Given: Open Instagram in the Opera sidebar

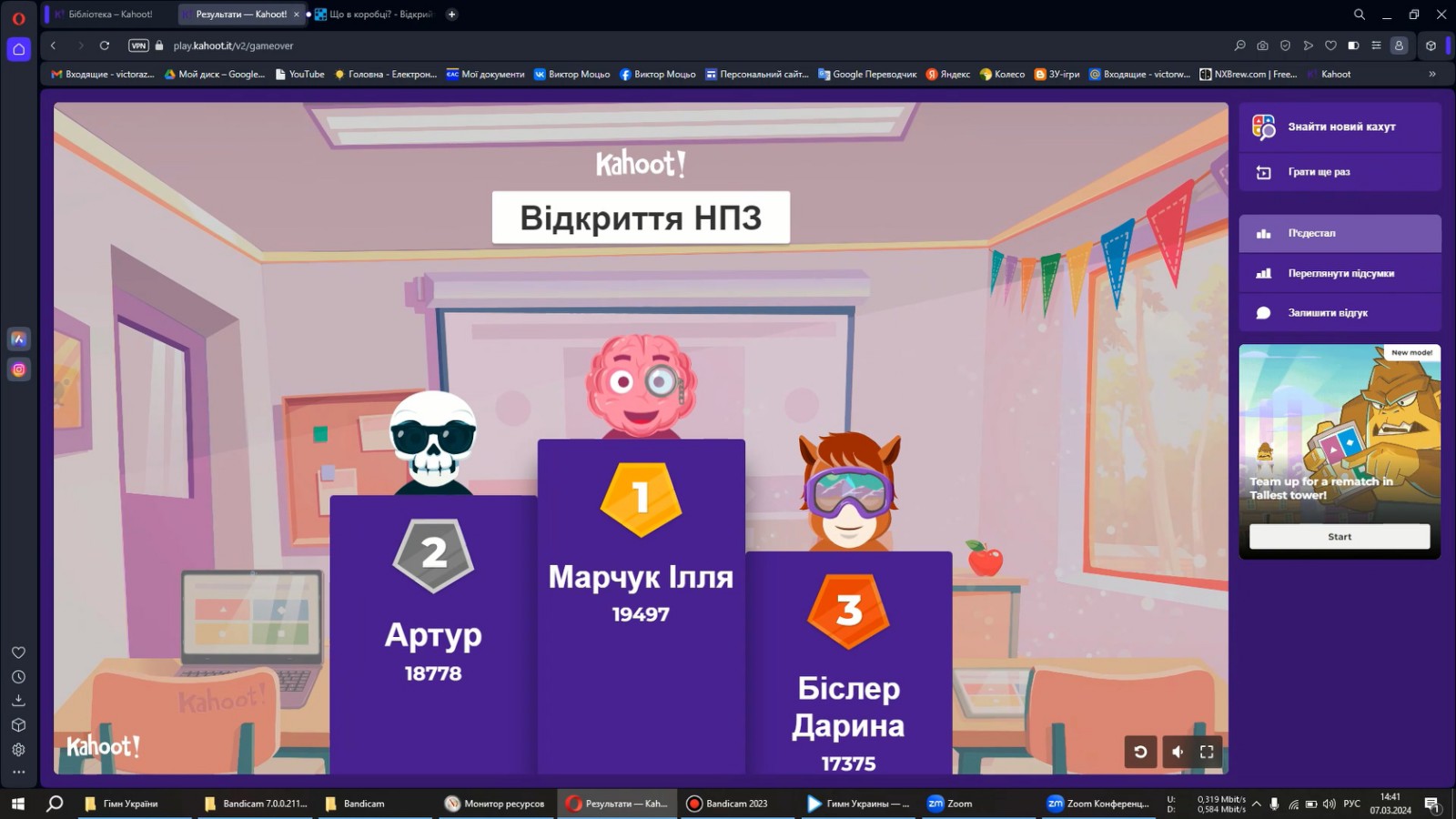Looking at the screenshot, I should [x=19, y=369].
